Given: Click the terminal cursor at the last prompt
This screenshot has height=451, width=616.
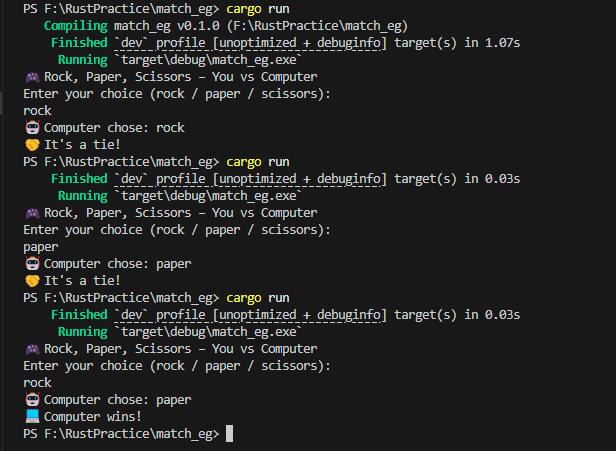Looking at the screenshot, I should [x=229, y=434].
